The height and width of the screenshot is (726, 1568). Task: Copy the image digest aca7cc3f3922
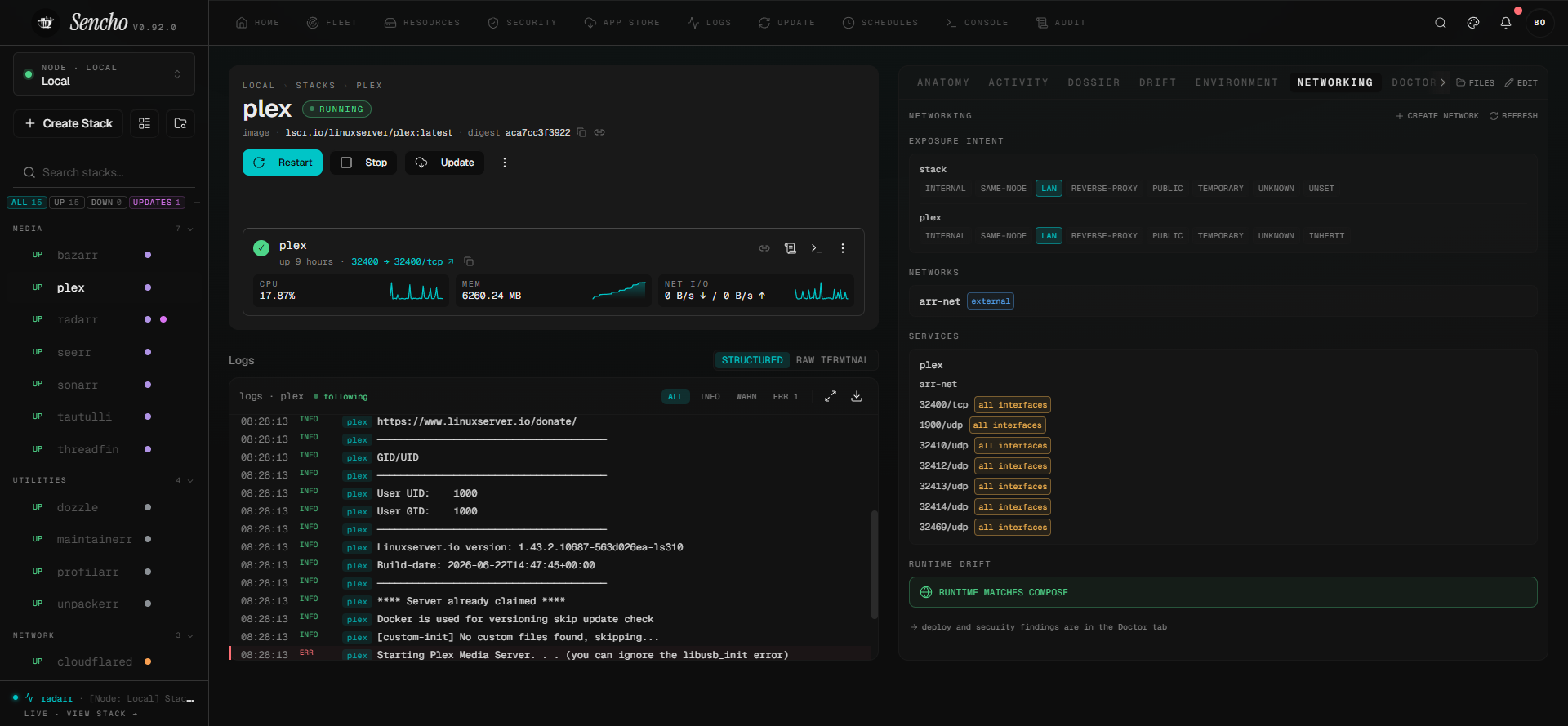click(581, 132)
